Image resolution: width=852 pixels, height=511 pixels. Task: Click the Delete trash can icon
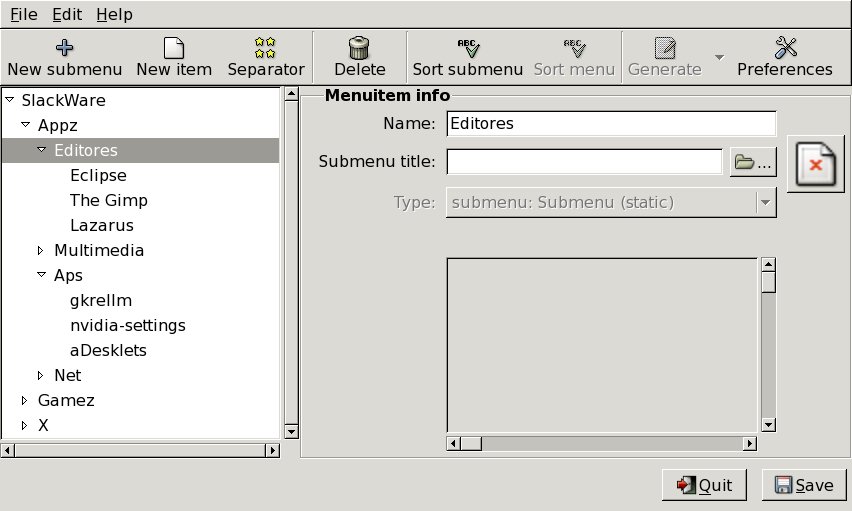point(359,48)
